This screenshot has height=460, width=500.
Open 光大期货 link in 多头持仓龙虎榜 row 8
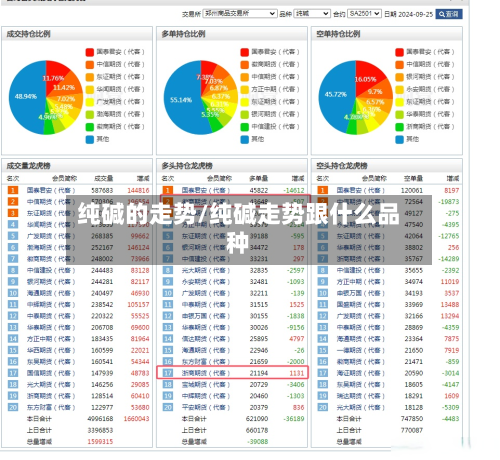206,270
